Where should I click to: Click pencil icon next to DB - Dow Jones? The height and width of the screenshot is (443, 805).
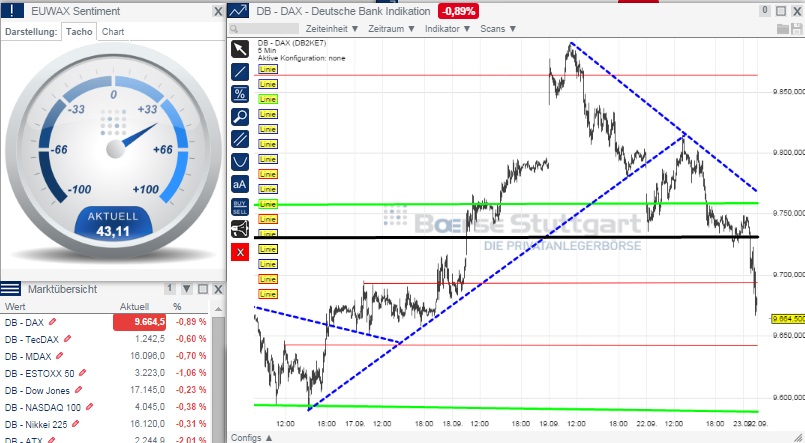78,390
